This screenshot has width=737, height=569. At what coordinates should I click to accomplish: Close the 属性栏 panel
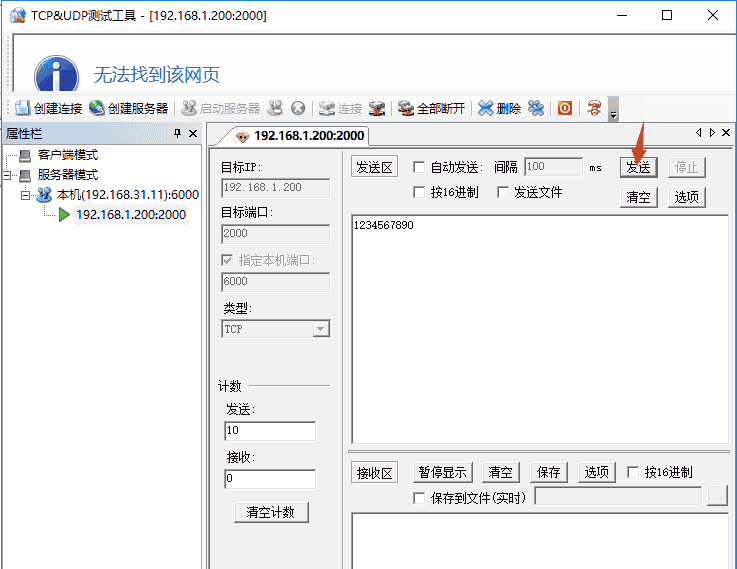tap(193, 133)
